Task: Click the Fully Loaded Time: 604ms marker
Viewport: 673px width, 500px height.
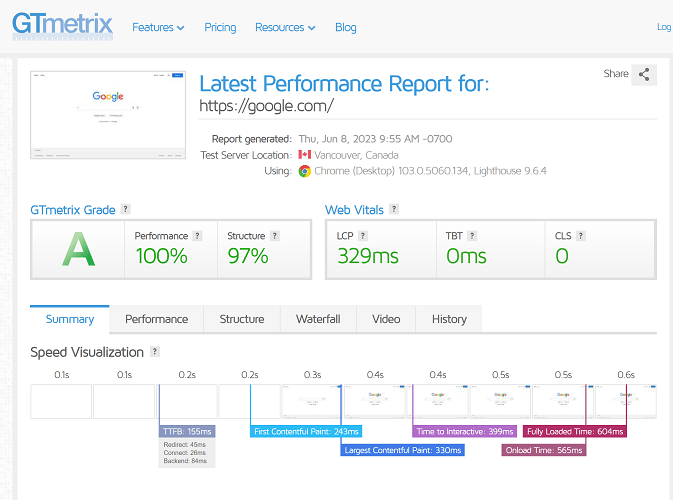Action: click(x=575, y=431)
